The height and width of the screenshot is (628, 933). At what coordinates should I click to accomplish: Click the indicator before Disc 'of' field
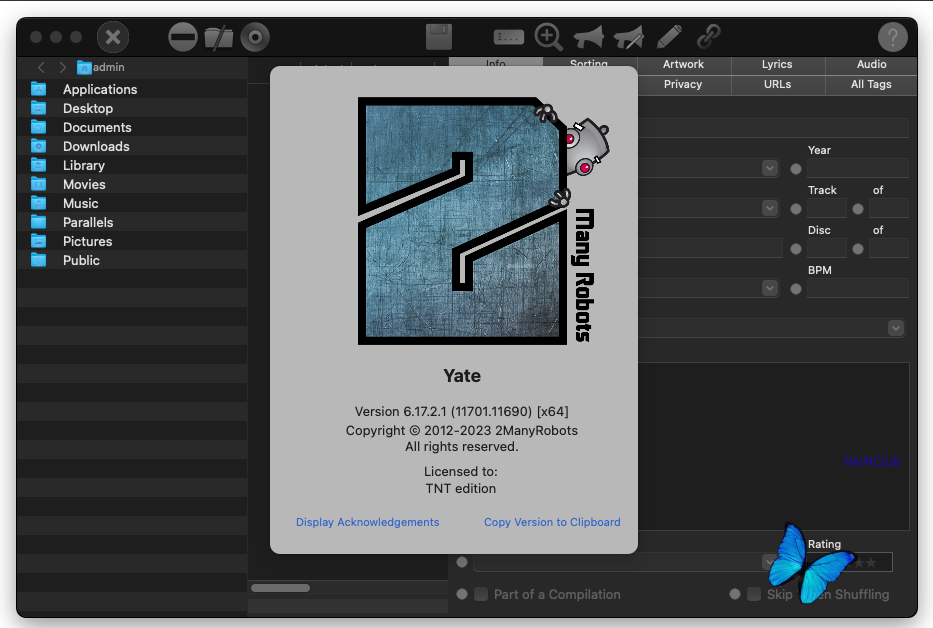tap(857, 249)
